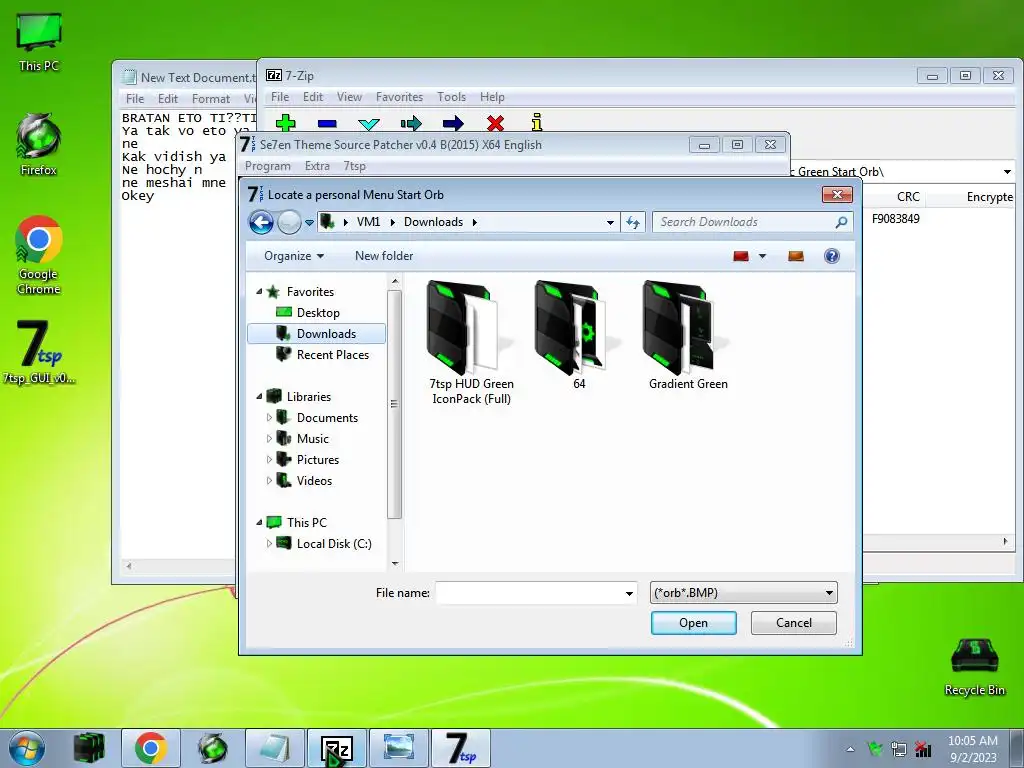Select the Gradient Green folder

coord(688,335)
